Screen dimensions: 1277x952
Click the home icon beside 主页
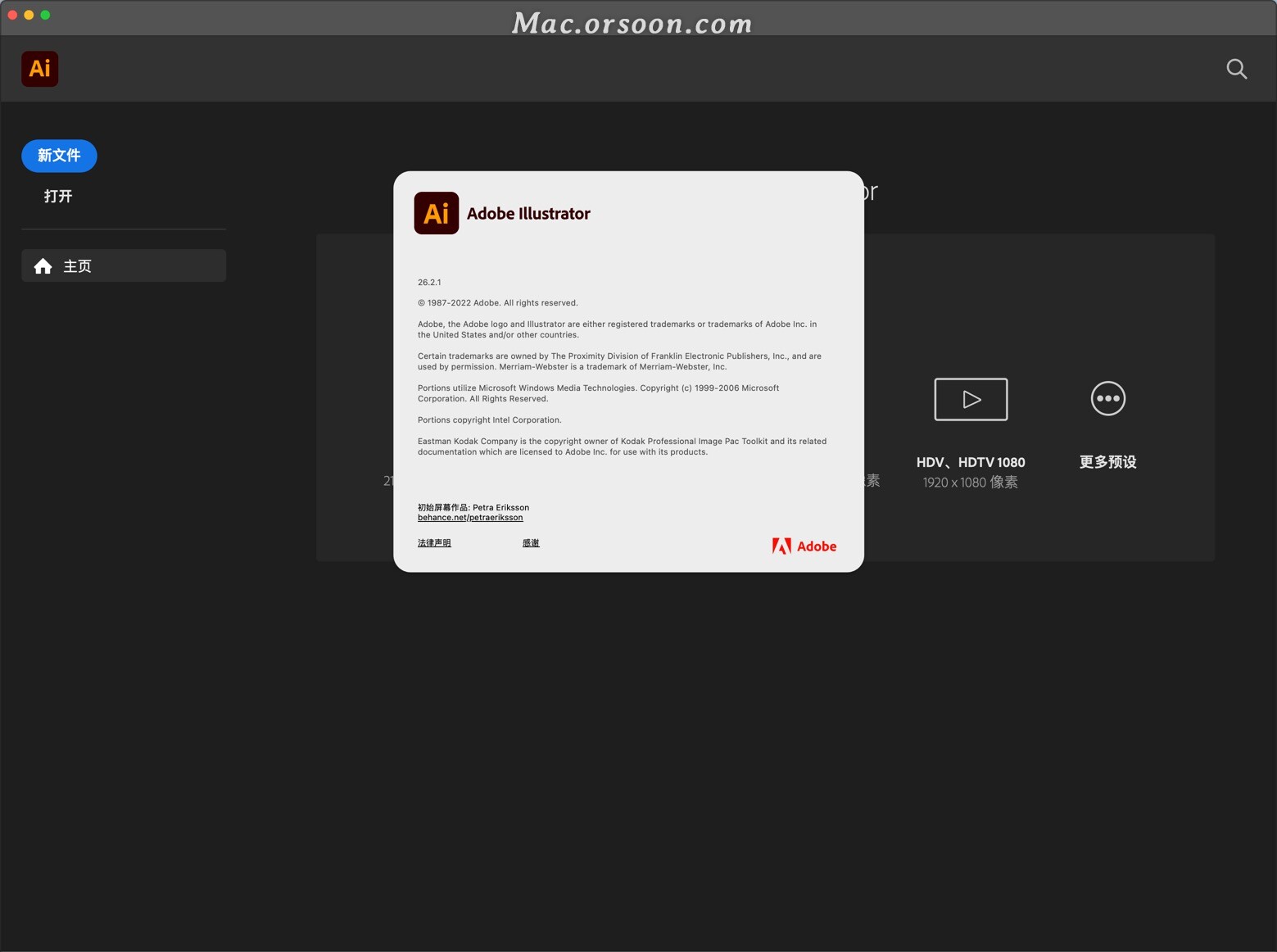pos(43,265)
